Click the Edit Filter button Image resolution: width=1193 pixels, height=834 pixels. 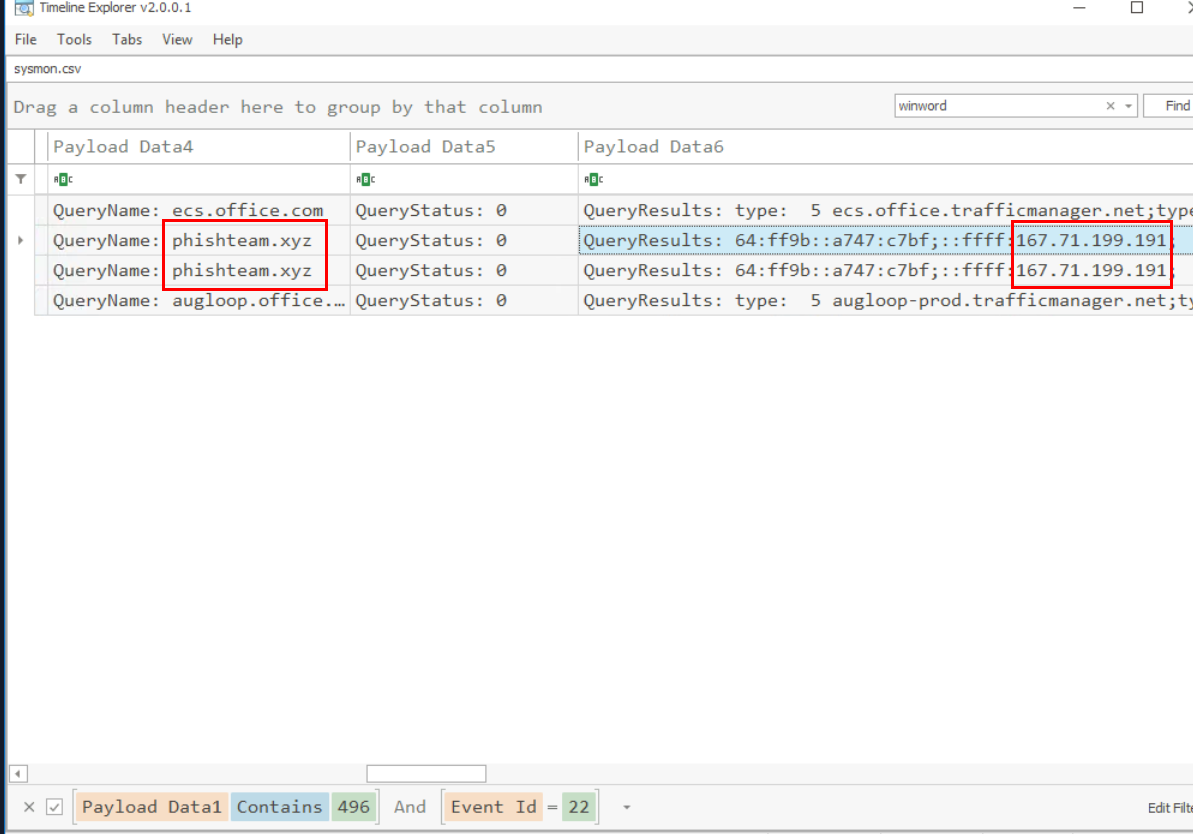click(x=1169, y=808)
